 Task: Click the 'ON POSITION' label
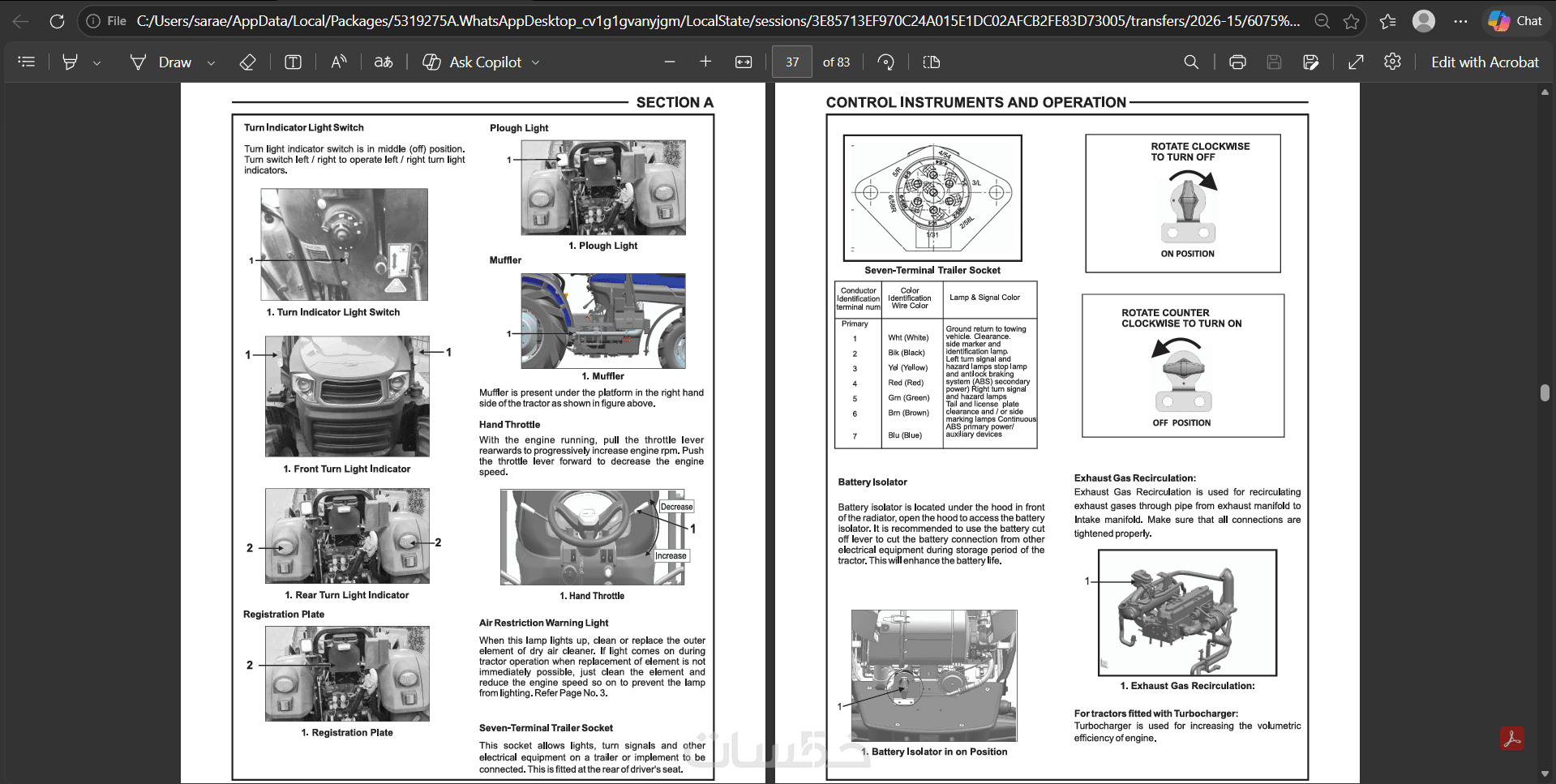coord(1187,254)
